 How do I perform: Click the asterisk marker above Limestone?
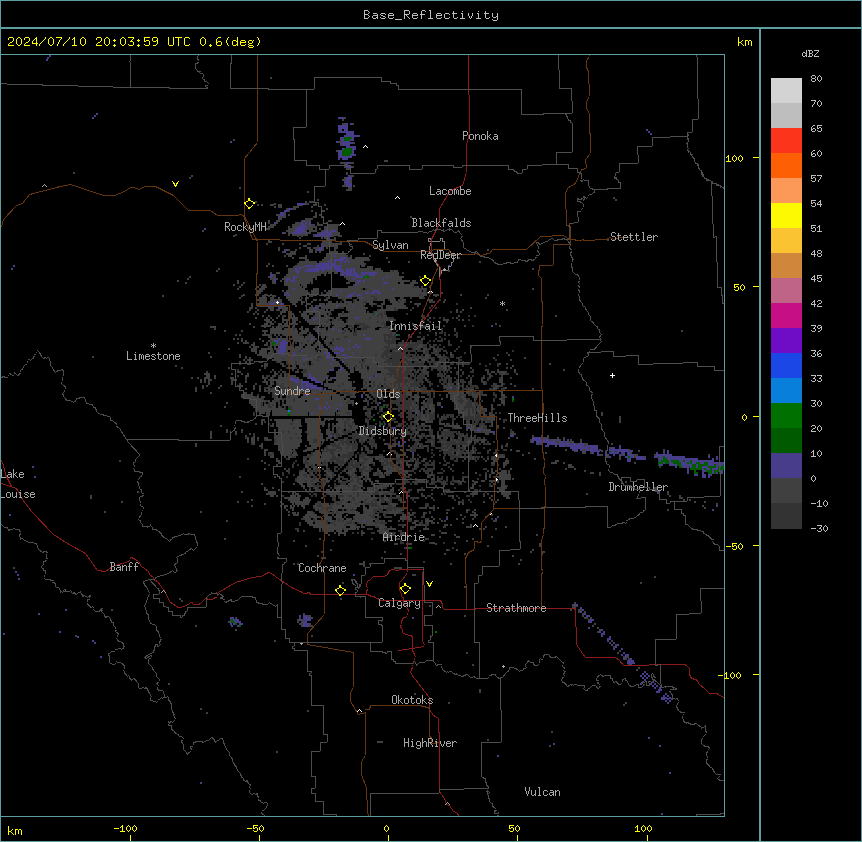[153, 346]
